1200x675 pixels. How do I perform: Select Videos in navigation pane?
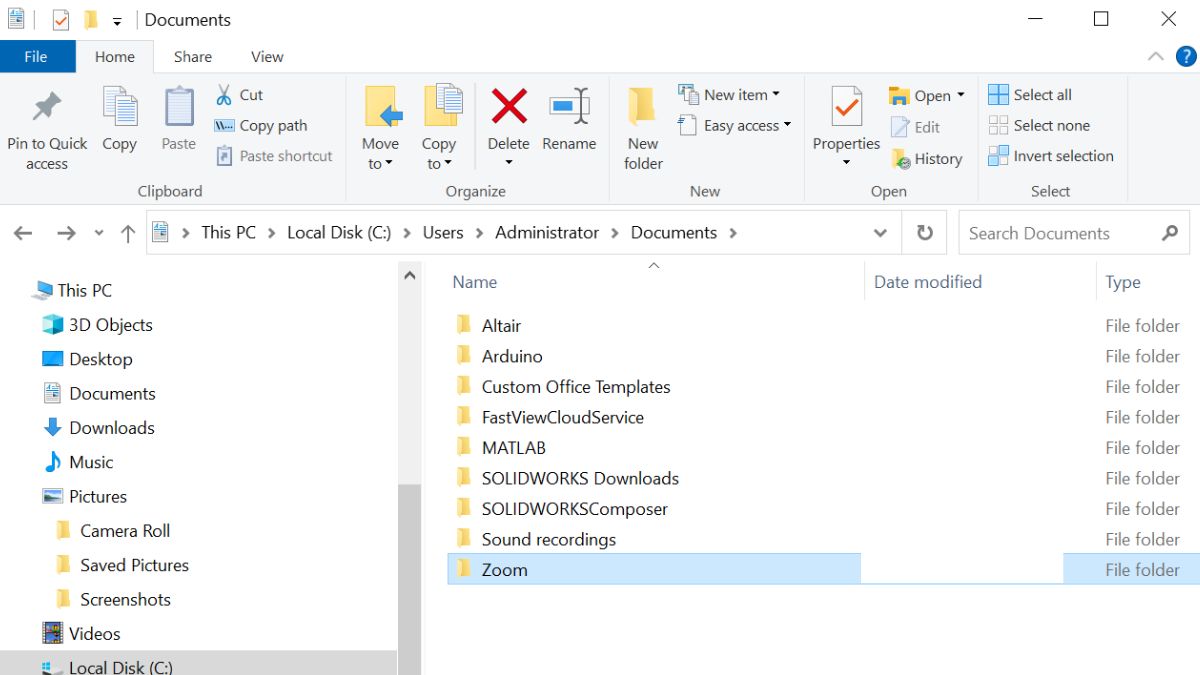tap(81, 634)
